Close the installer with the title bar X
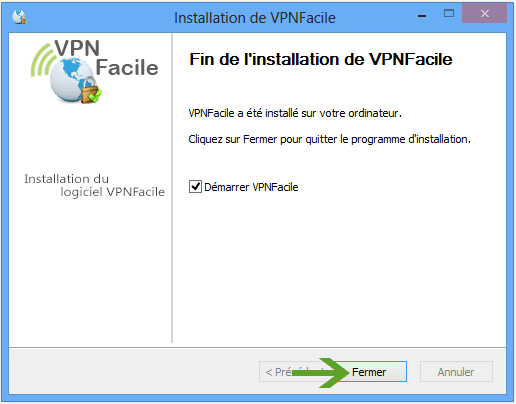 coord(485,13)
